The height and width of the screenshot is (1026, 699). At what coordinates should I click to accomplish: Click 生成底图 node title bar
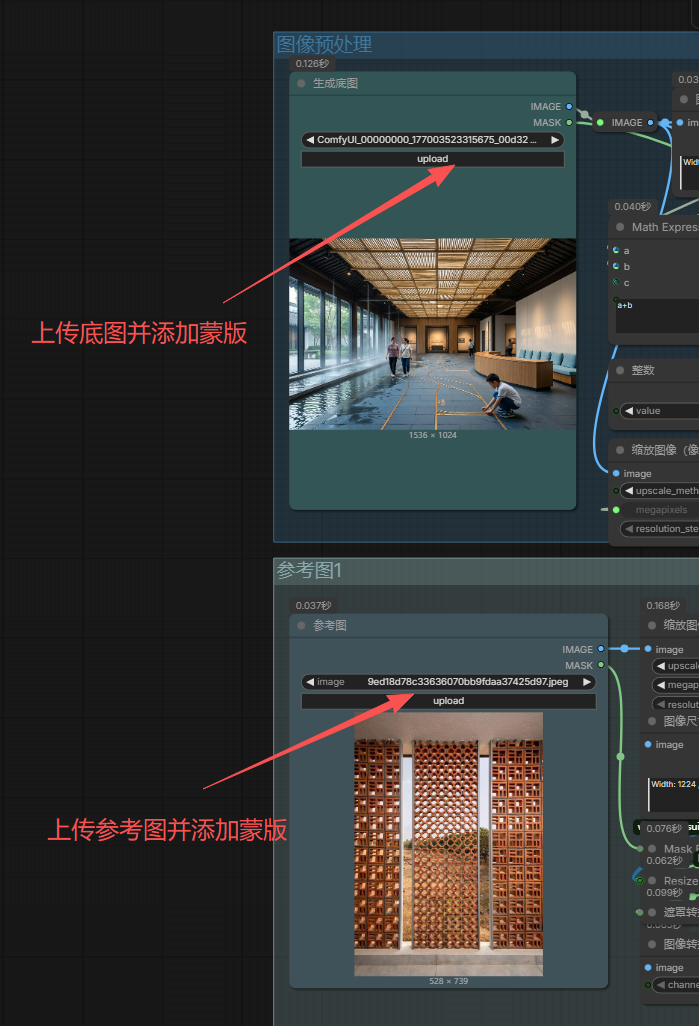(433, 84)
